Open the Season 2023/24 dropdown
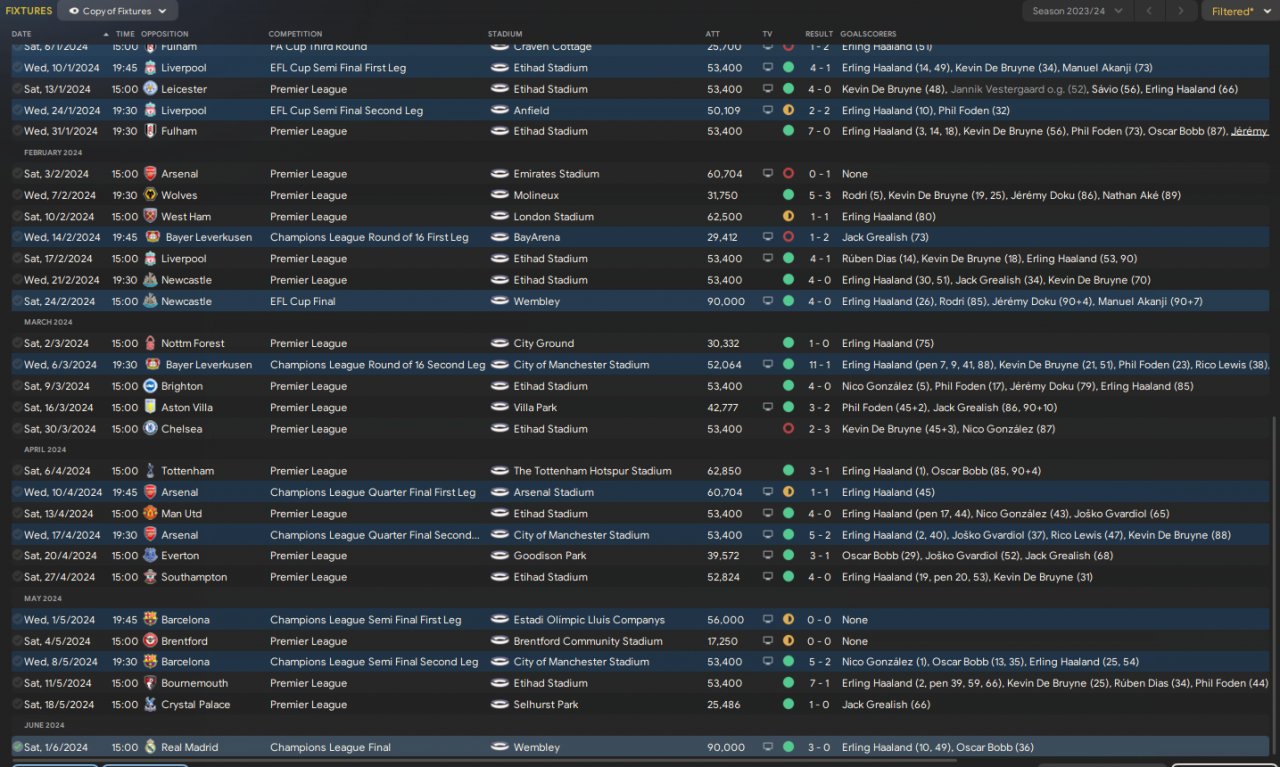This screenshot has height=767, width=1280. tap(1077, 11)
